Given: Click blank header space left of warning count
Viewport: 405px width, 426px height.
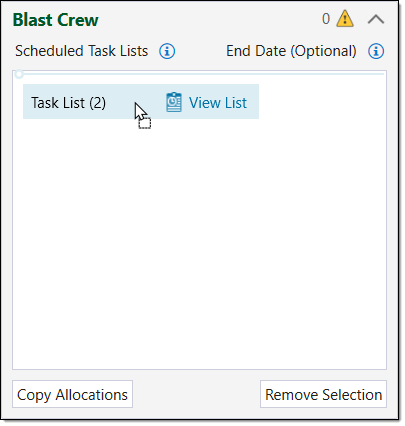Looking at the screenshot, I should coord(210,19).
